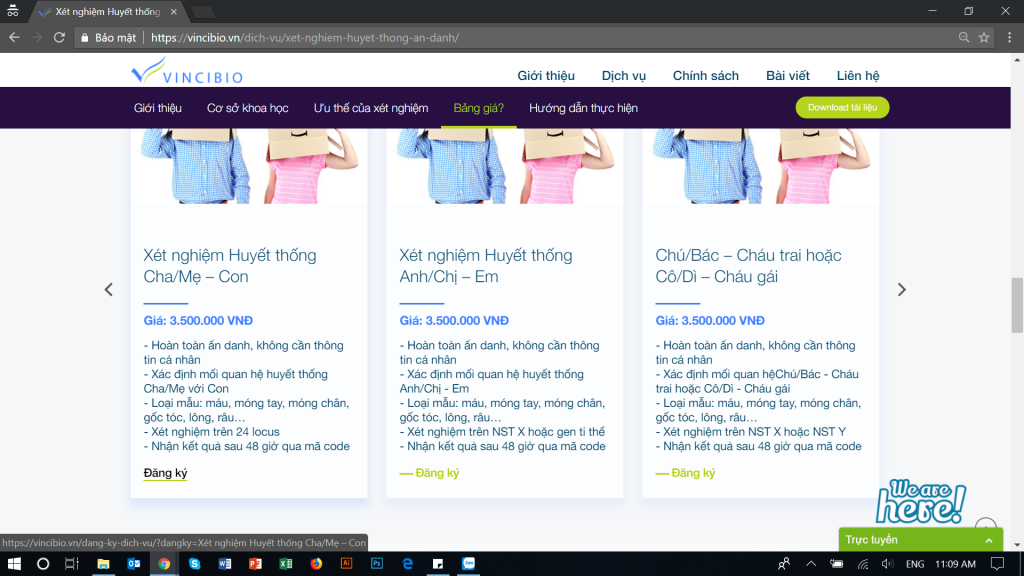The height and width of the screenshot is (576, 1024).
Task: Switch to Ưu thế của xét nghiệm tab
Action: [x=371, y=108]
